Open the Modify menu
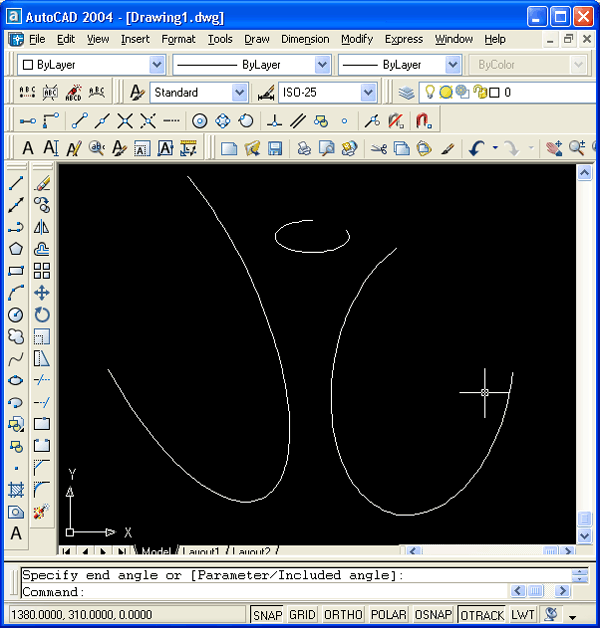600x628 pixels. [356, 39]
